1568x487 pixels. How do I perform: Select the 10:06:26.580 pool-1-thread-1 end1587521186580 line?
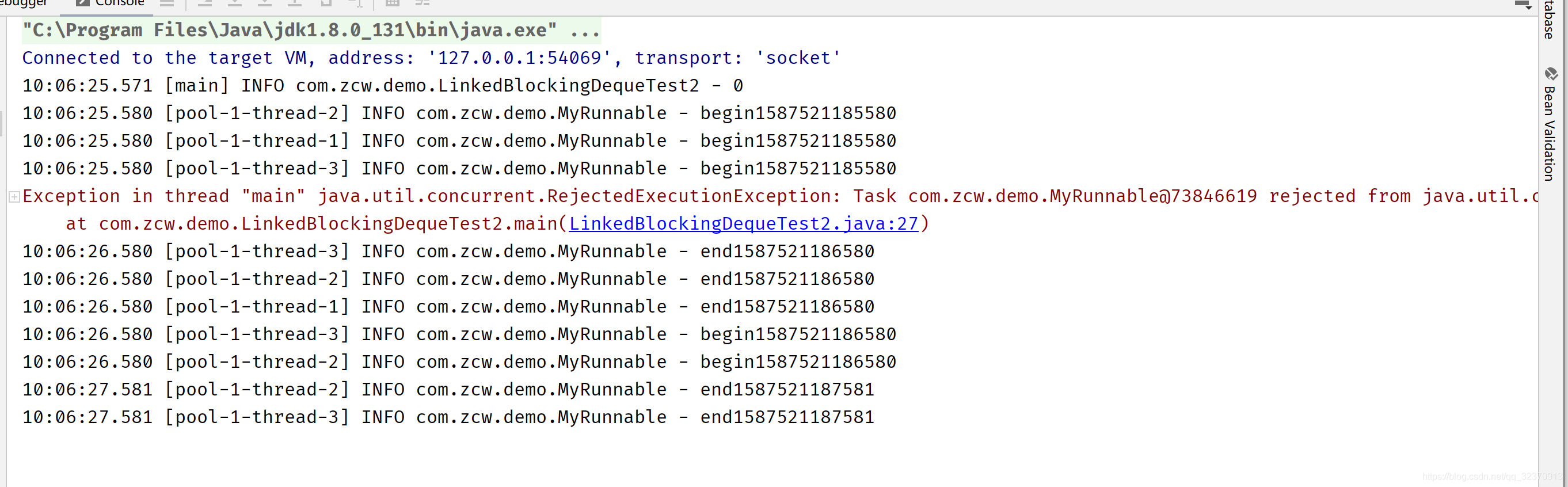coord(448,307)
